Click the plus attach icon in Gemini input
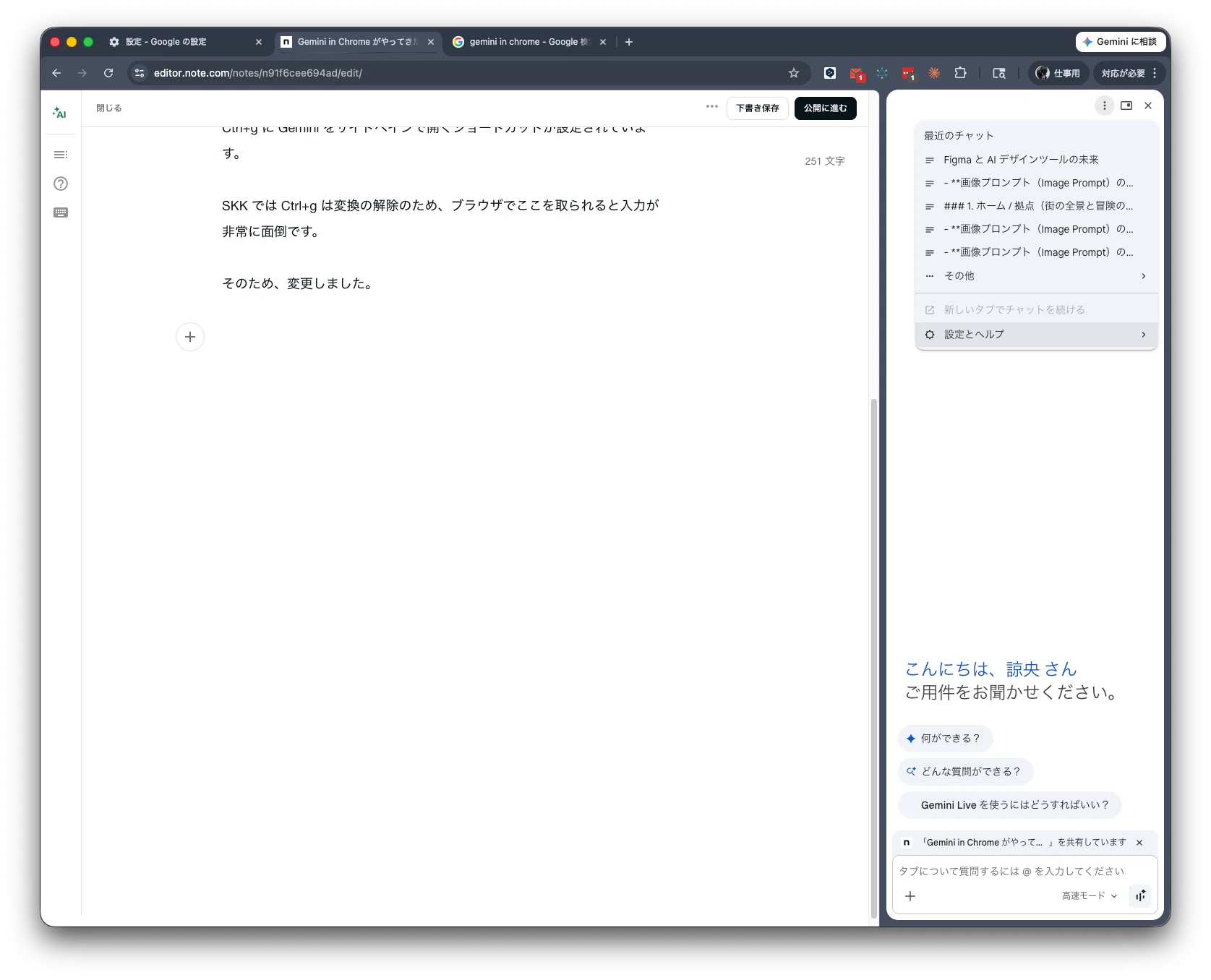 (910, 896)
